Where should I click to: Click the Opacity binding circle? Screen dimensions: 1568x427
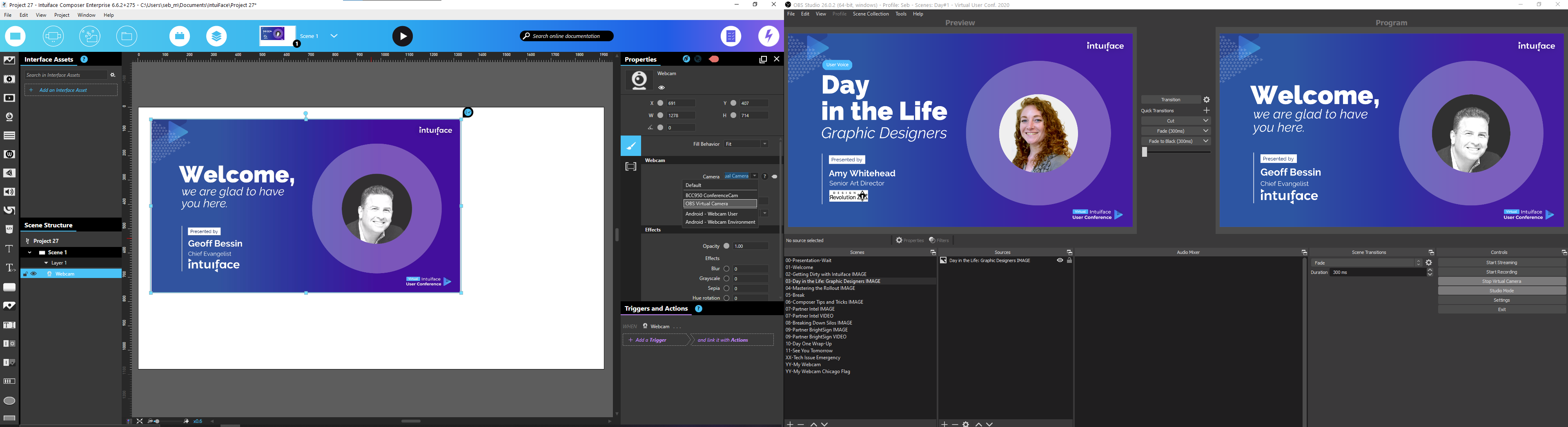click(x=726, y=246)
